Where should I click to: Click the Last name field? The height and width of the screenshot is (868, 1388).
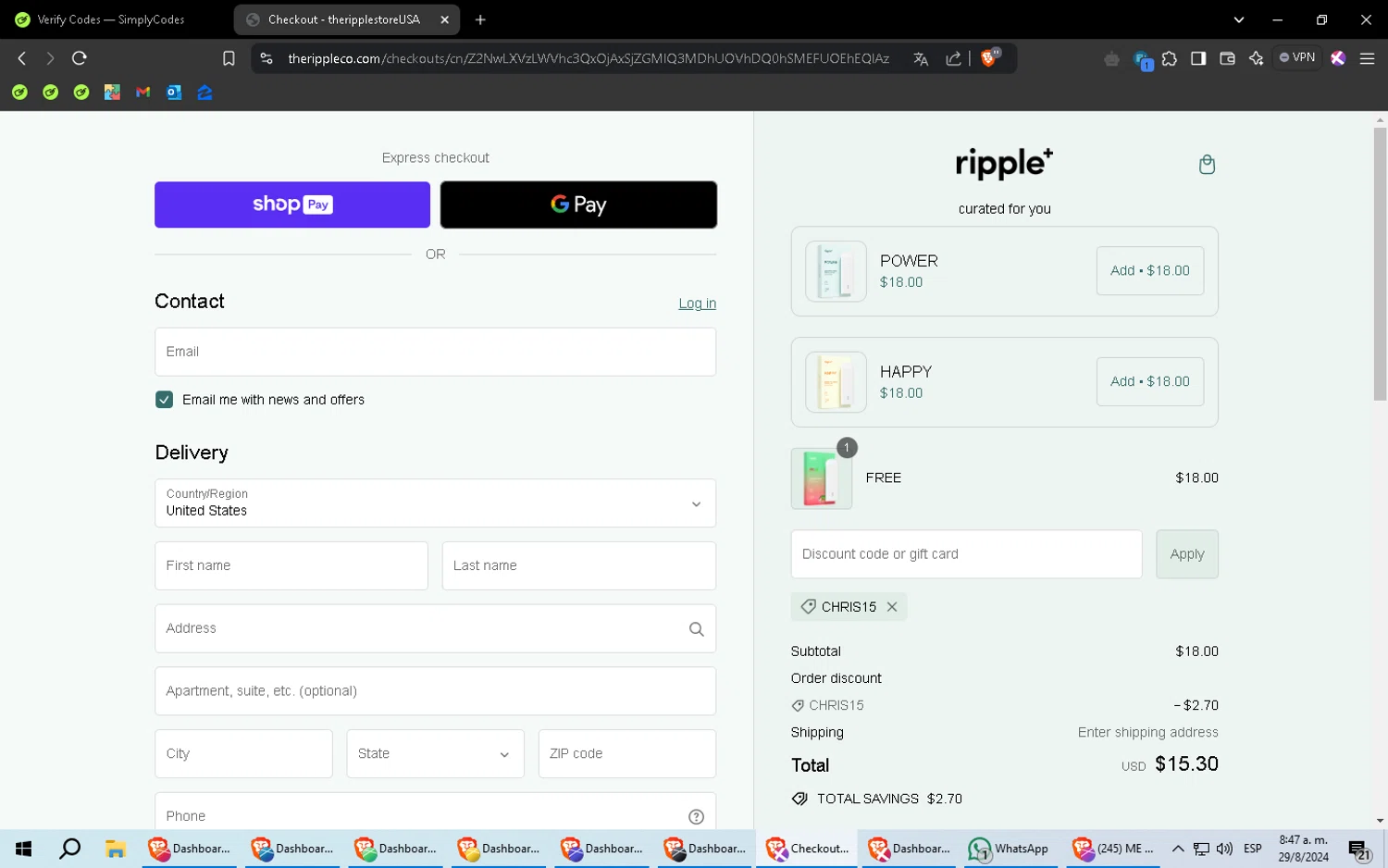[x=579, y=566]
